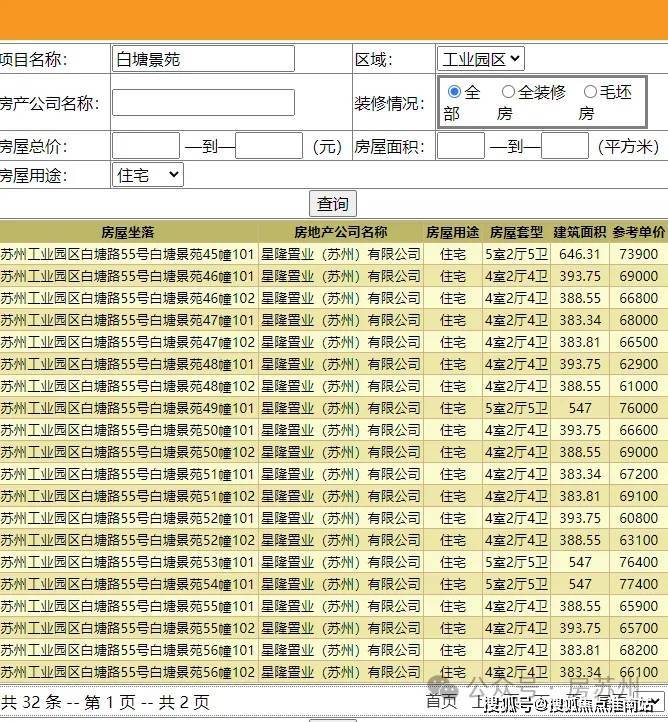Open the 区域 dropdown showing 工业园区
Image resolution: width=668 pixels, height=722 pixels.
[x=481, y=59]
